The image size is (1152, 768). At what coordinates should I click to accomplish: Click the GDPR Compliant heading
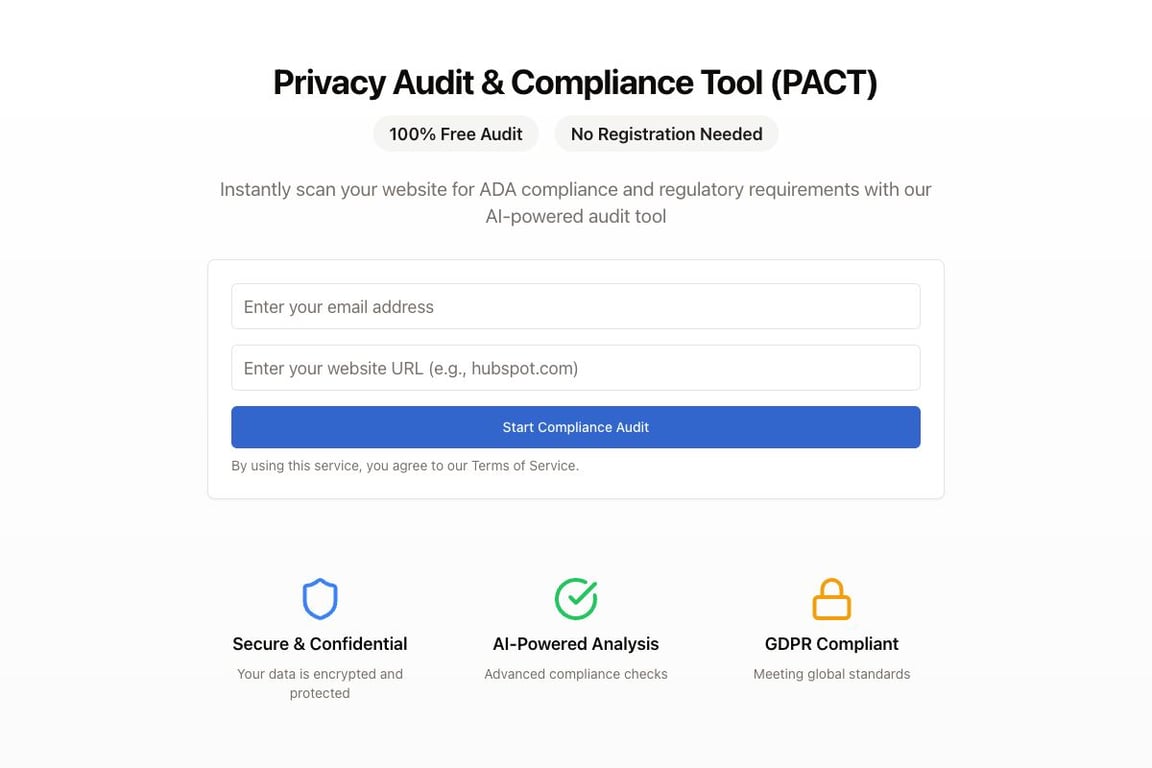[831, 644]
